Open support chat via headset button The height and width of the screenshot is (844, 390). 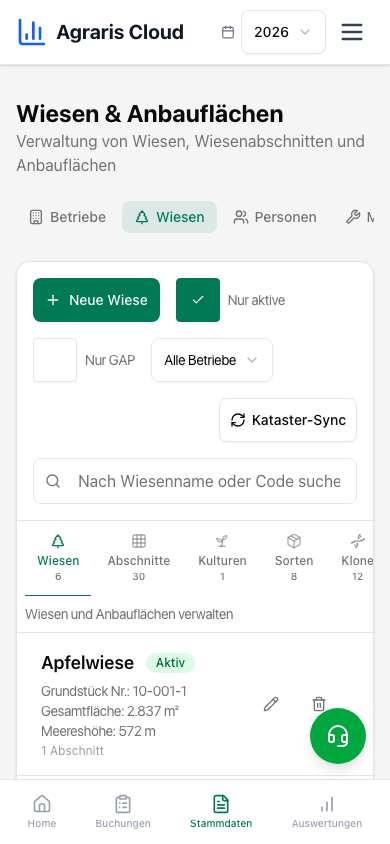(338, 736)
